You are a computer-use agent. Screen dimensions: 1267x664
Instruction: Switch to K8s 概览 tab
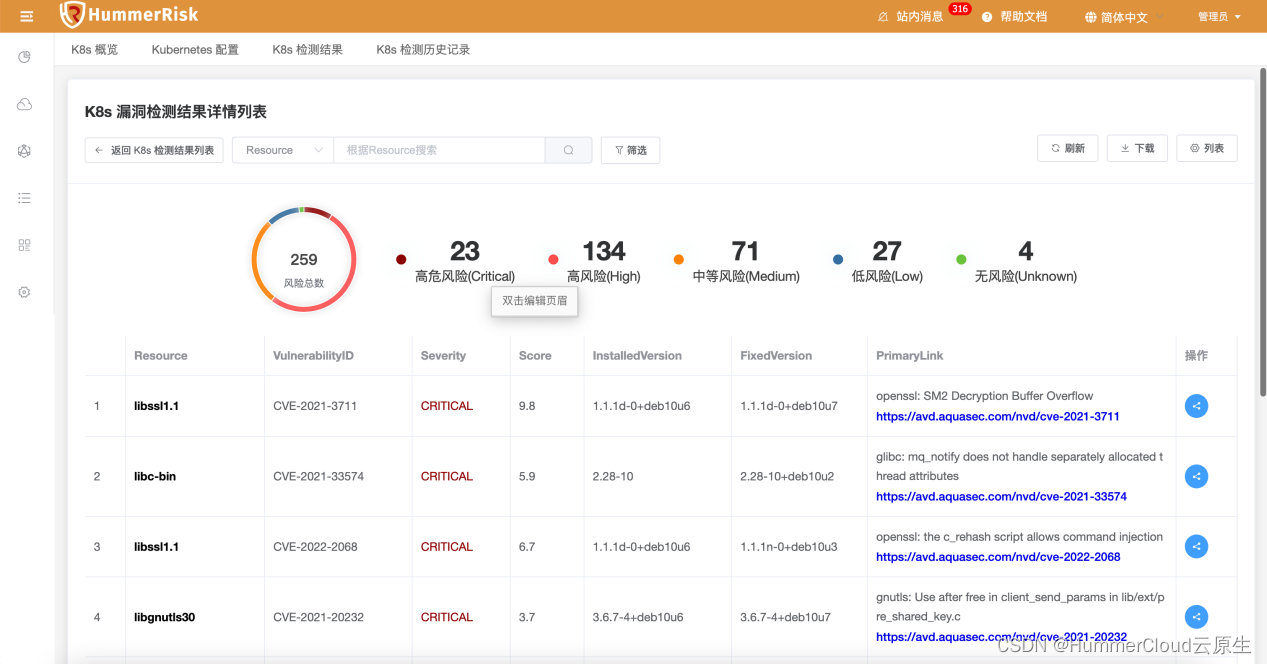(95, 49)
